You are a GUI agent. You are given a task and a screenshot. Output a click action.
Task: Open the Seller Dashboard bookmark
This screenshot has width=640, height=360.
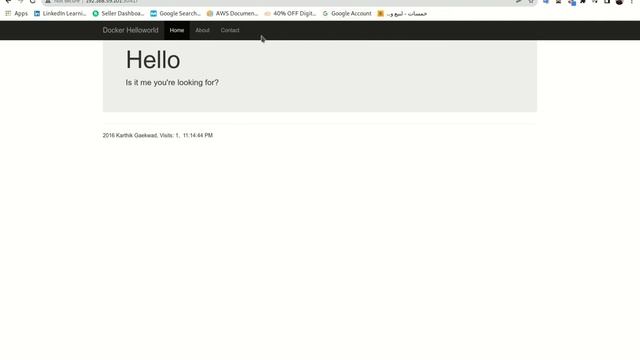pos(118,13)
